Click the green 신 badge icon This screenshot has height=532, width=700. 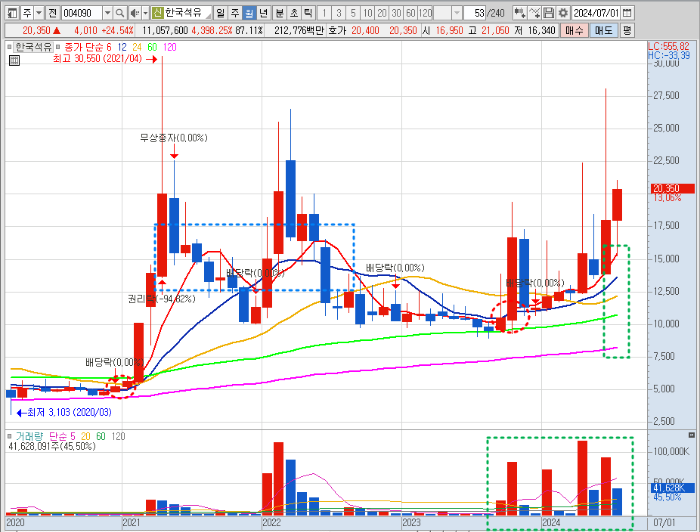[x=157, y=13]
